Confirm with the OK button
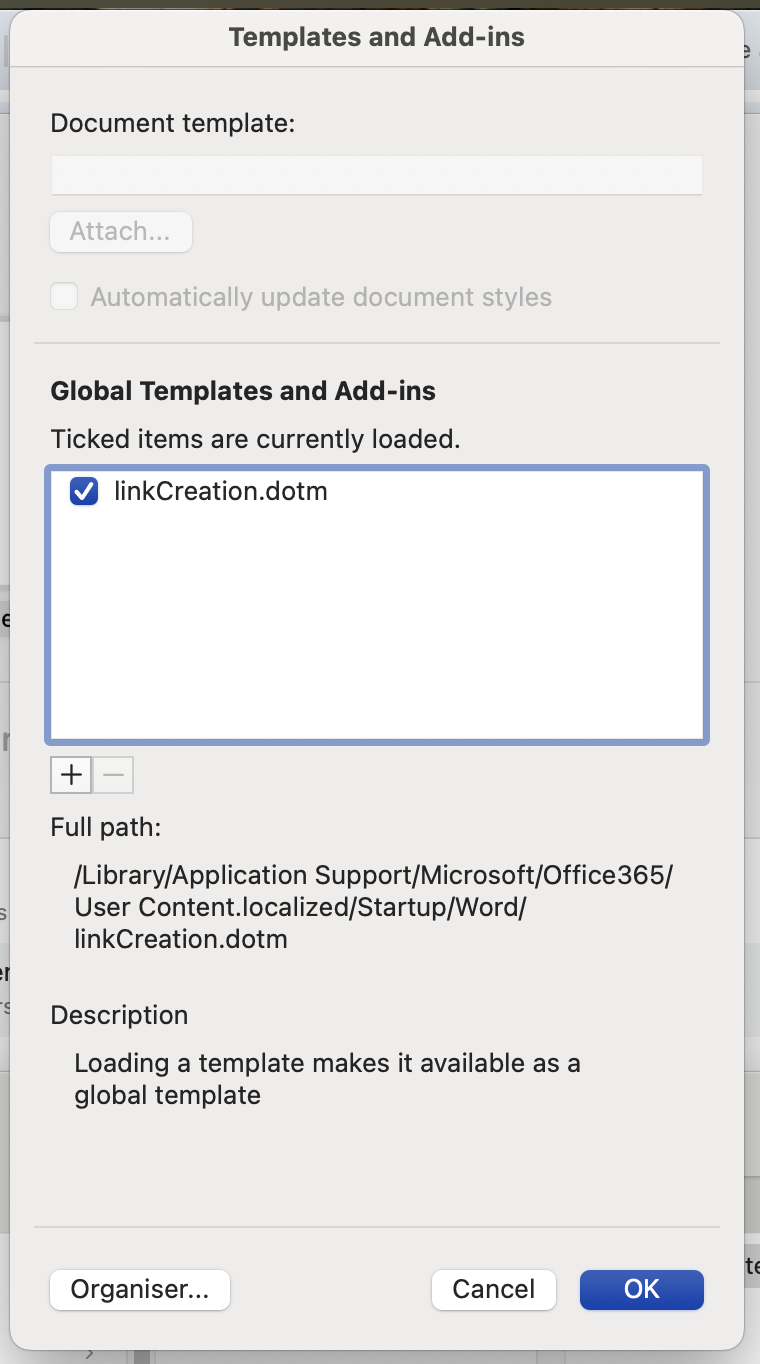Viewport: 760px width, 1364px height. [x=641, y=1290]
